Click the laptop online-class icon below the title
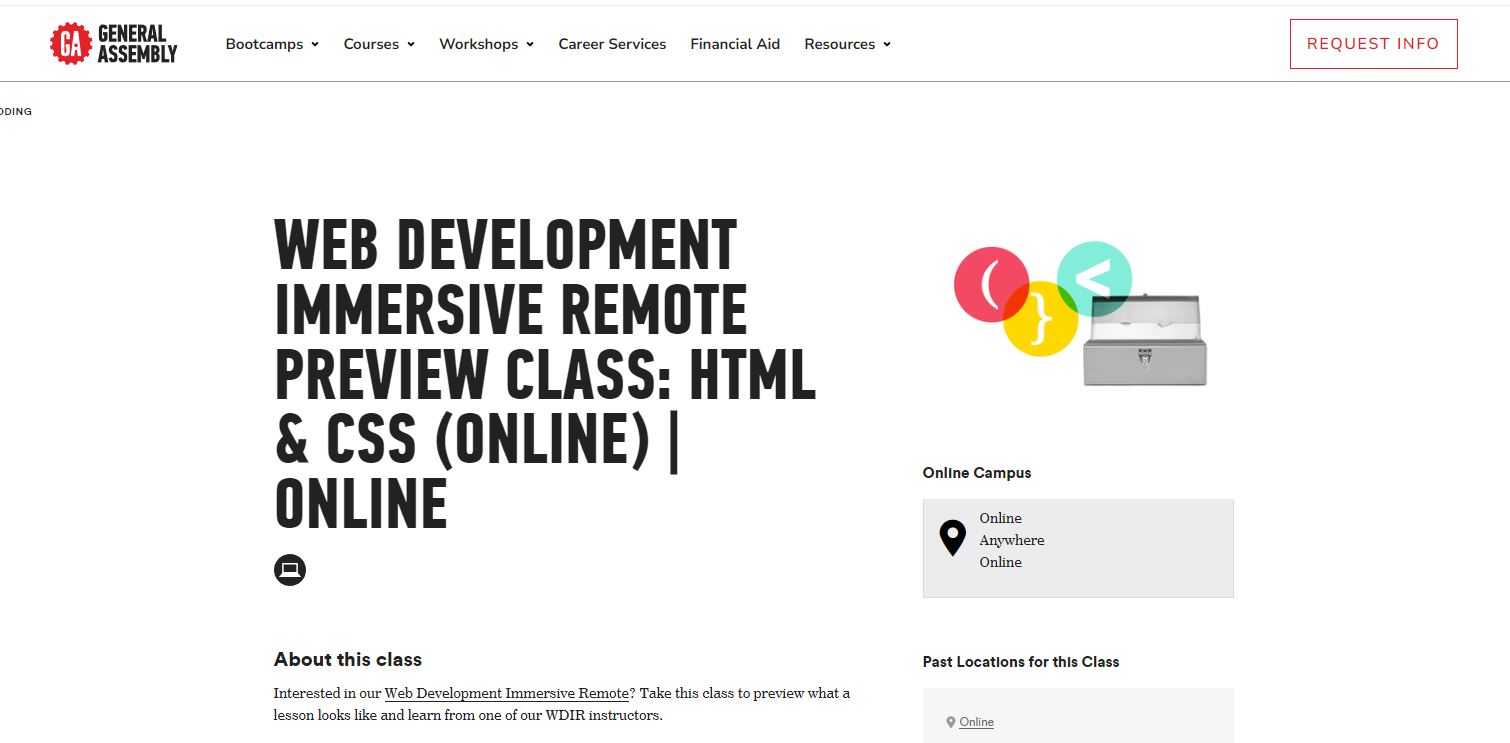1510x743 pixels. [290, 569]
